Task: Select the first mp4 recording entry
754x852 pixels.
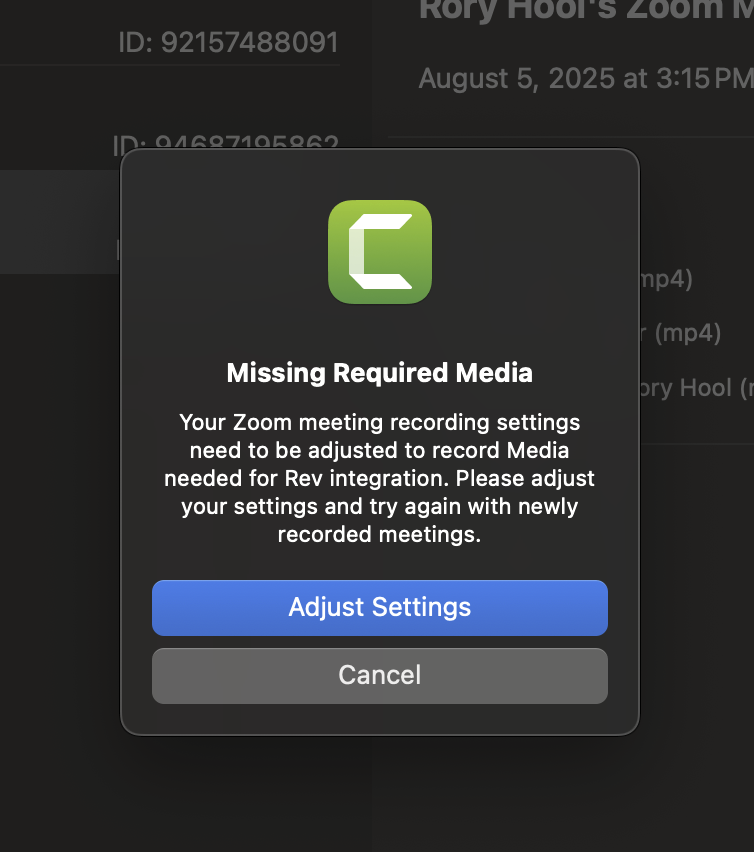Action: point(666,279)
